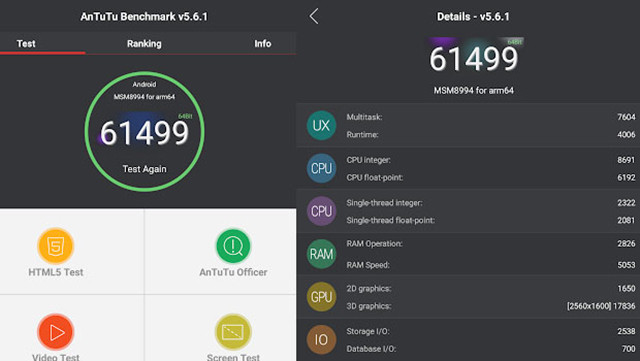Tap the GPU category badge

[321, 297]
